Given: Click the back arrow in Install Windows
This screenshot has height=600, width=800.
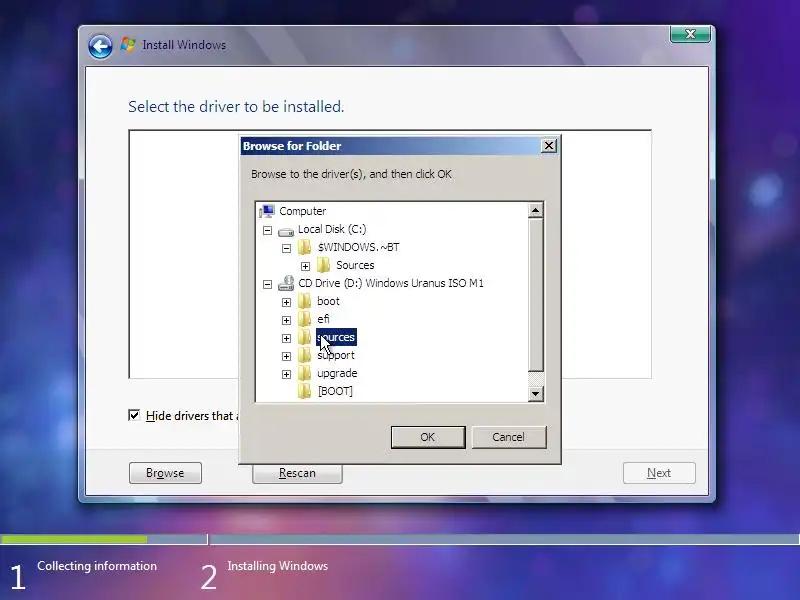Looking at the screenshot, I should point(100,46).
